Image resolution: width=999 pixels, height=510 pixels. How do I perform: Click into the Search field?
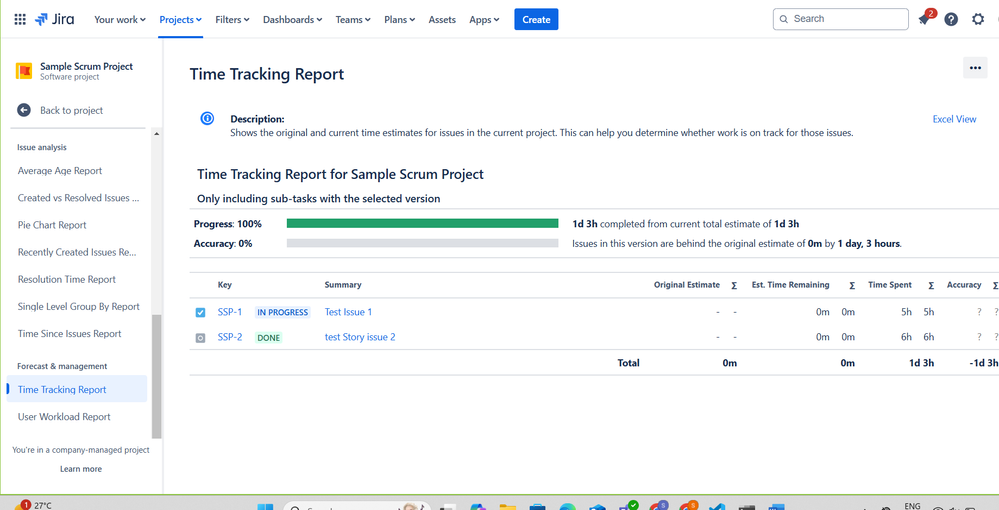click(840, 19)
